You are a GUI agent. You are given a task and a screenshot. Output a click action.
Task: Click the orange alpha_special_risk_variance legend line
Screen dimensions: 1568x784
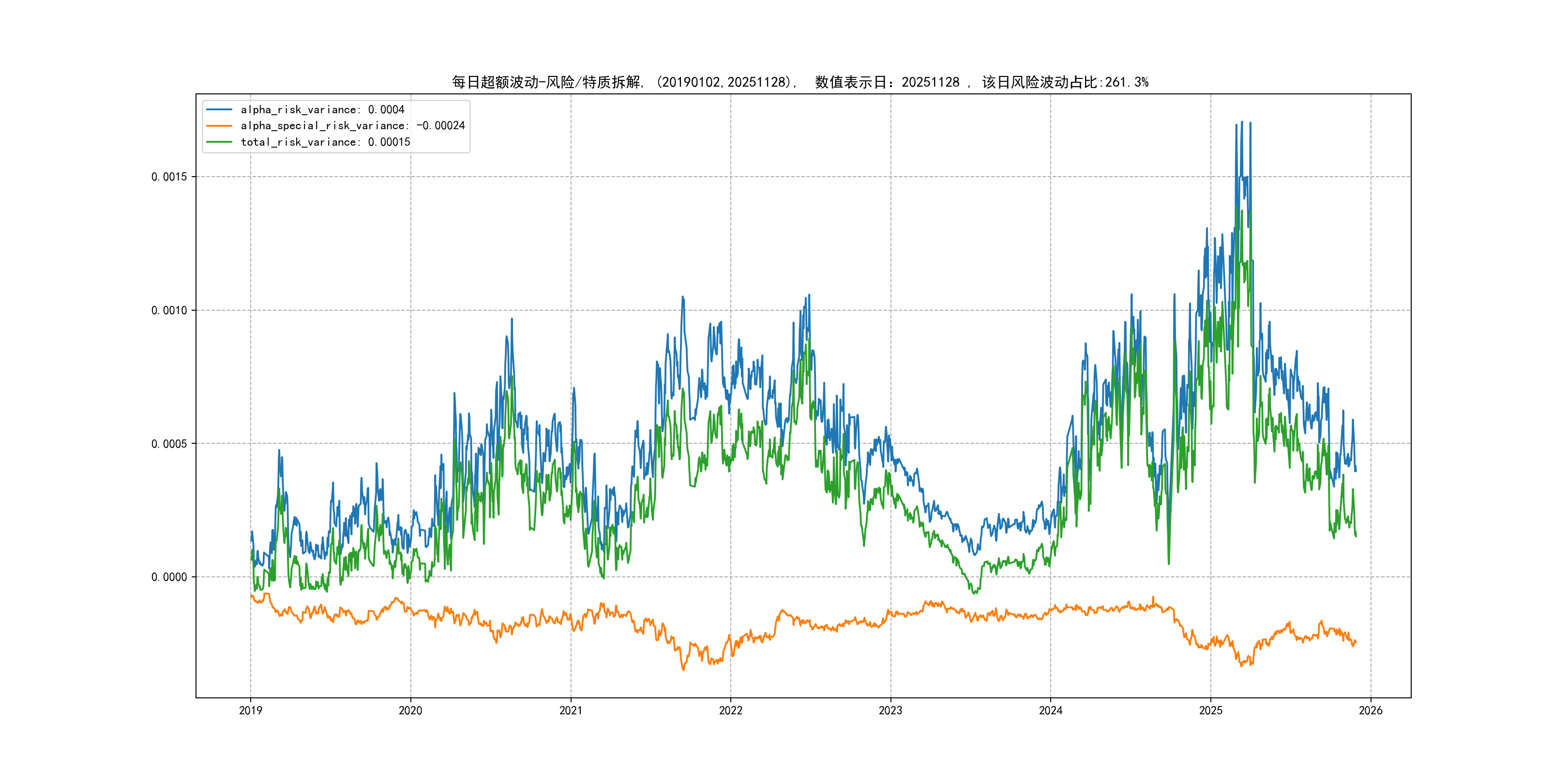(219, 126)
